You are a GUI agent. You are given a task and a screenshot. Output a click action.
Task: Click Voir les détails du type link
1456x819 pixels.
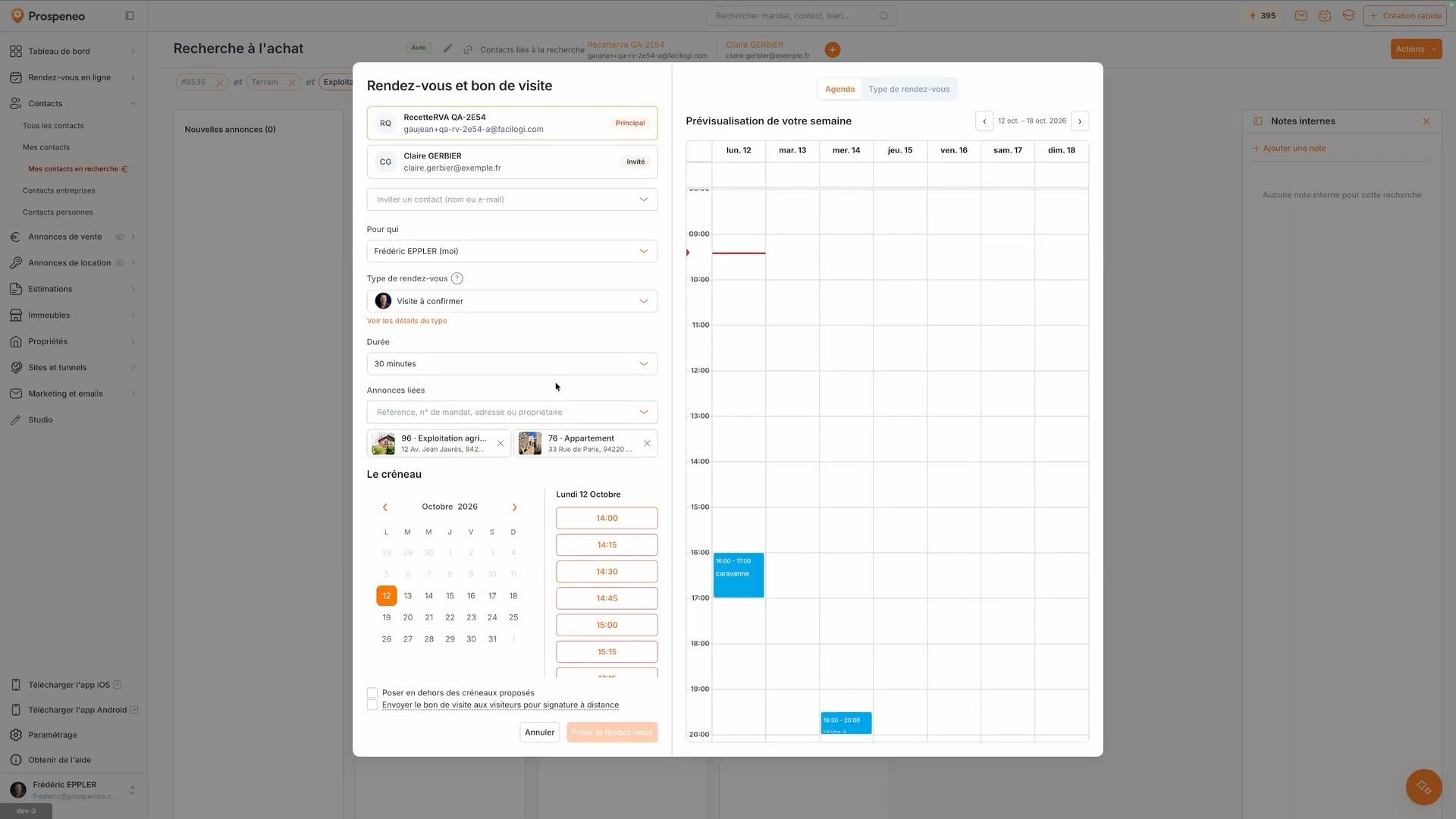click(406, 321)
